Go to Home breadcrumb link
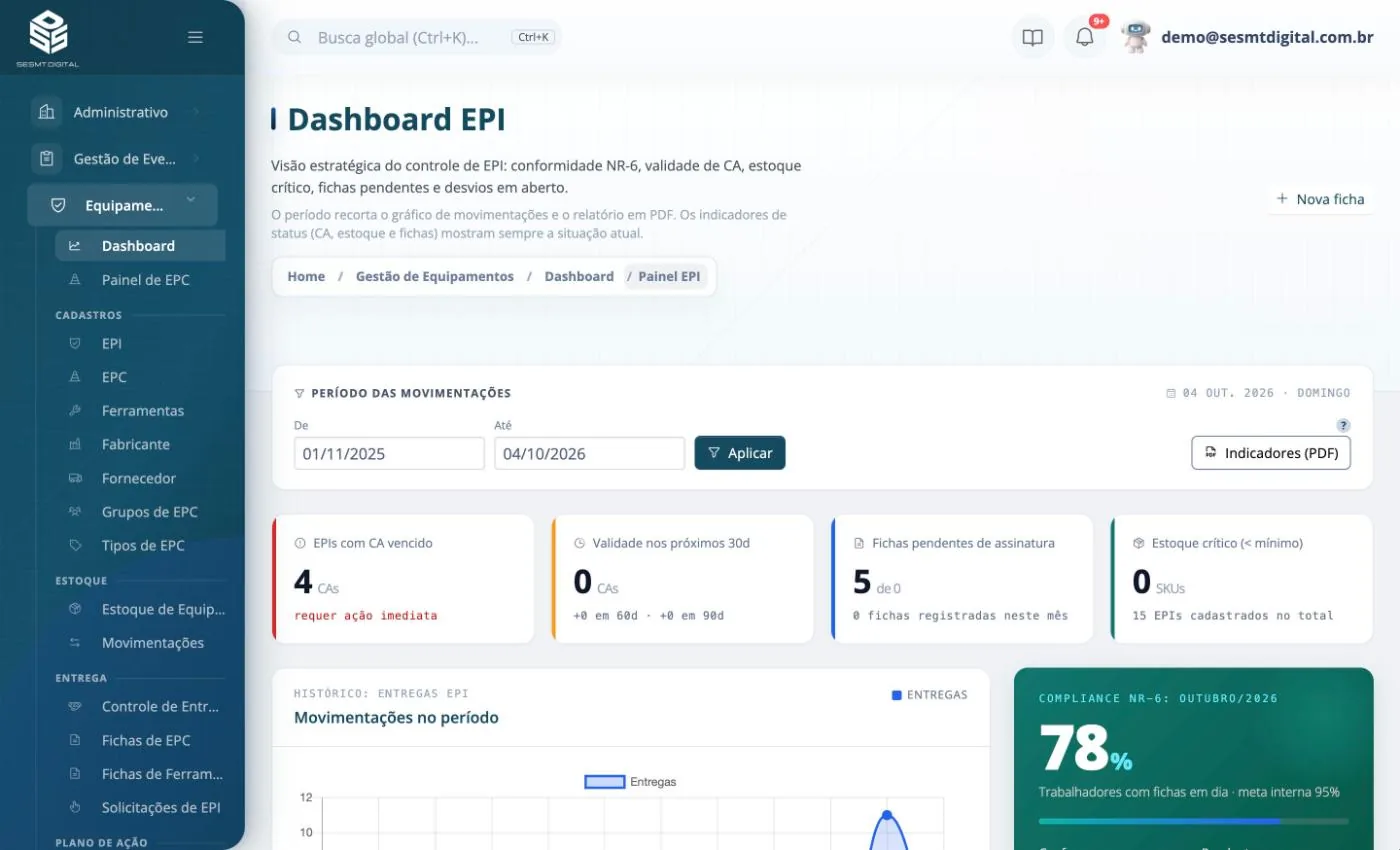Viewport: 1400px width, 850px height. (306, 276)
